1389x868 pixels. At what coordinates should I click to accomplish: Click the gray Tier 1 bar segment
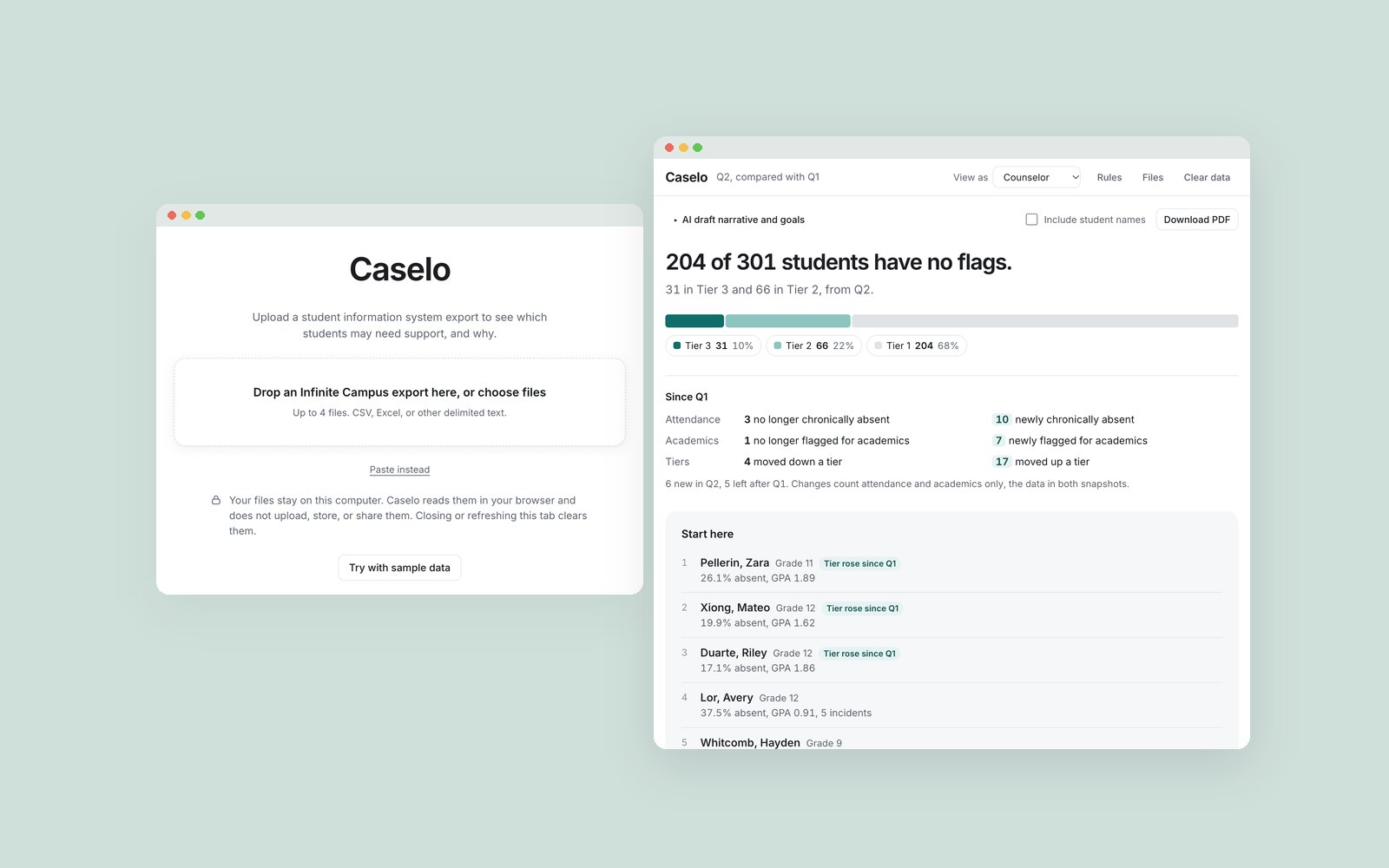coord(1045,321)
